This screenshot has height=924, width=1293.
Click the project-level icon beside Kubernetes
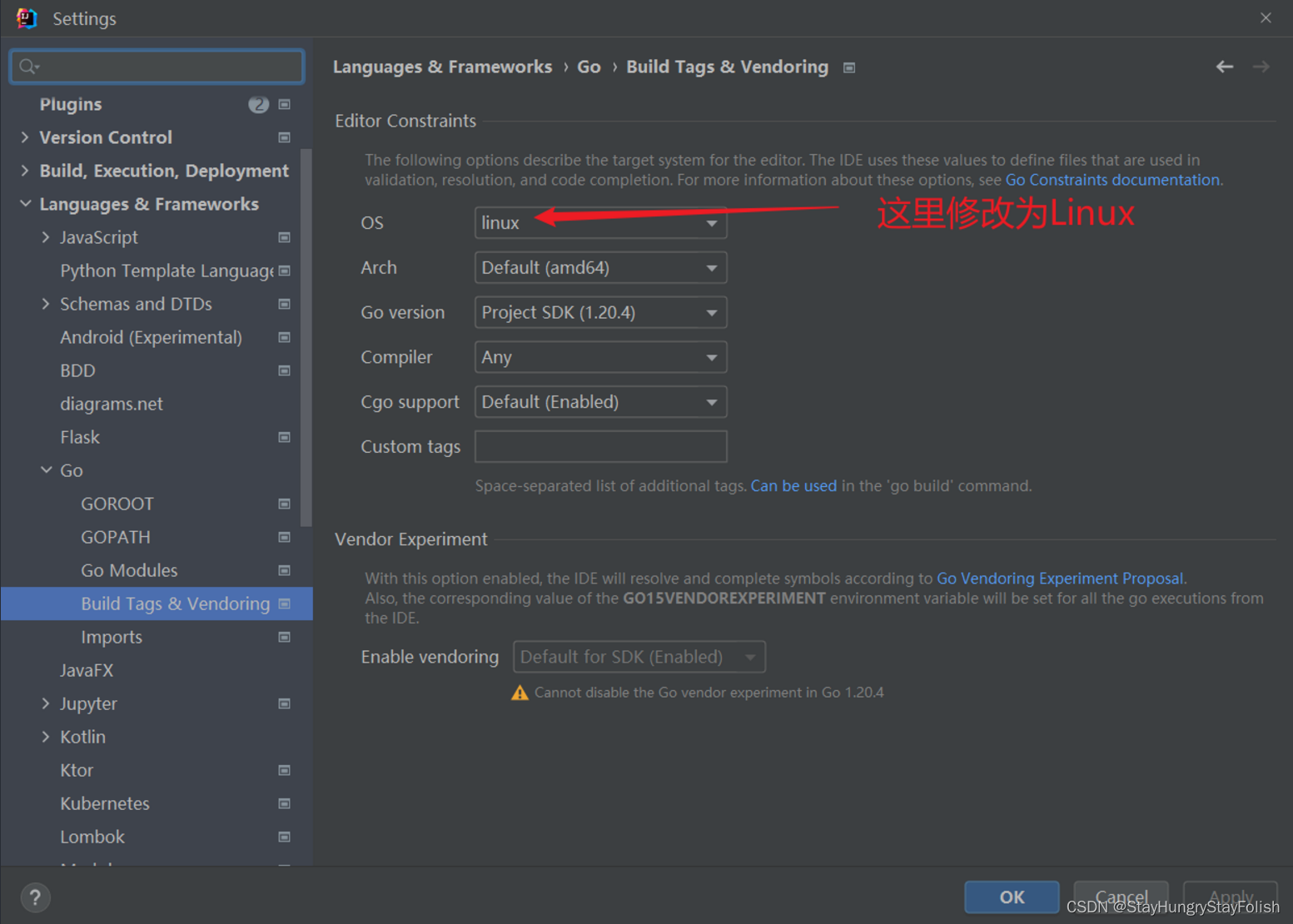click(284, 803)
